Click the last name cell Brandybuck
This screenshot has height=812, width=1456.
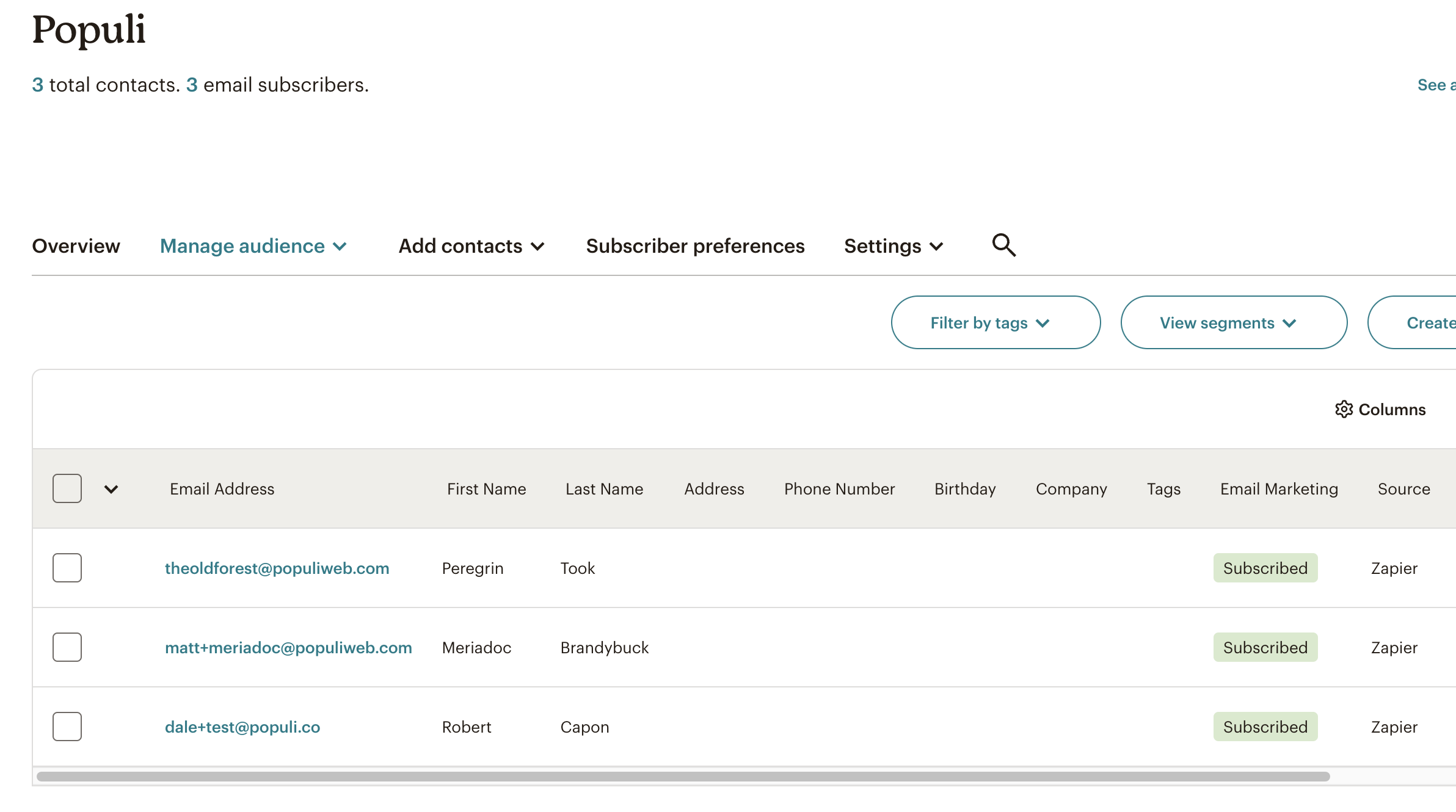click(x=605, y=648)
